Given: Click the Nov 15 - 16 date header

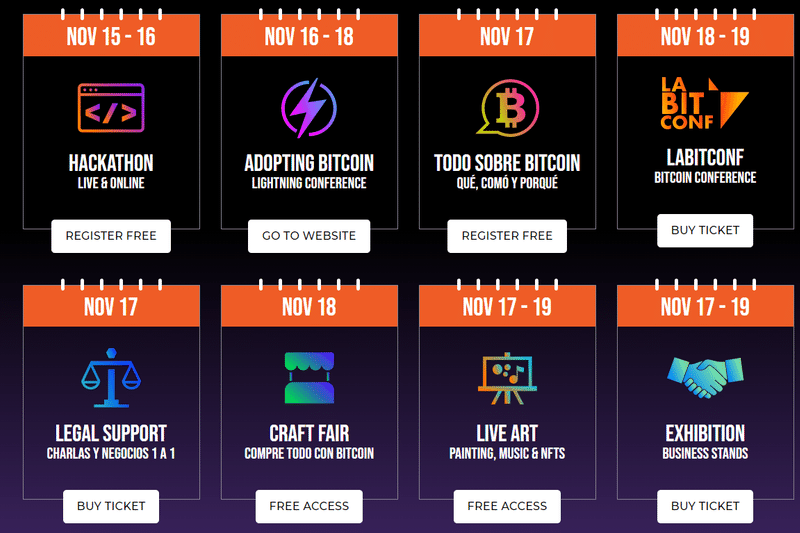Looking at the screenshot, I should (x=111, y=36).
